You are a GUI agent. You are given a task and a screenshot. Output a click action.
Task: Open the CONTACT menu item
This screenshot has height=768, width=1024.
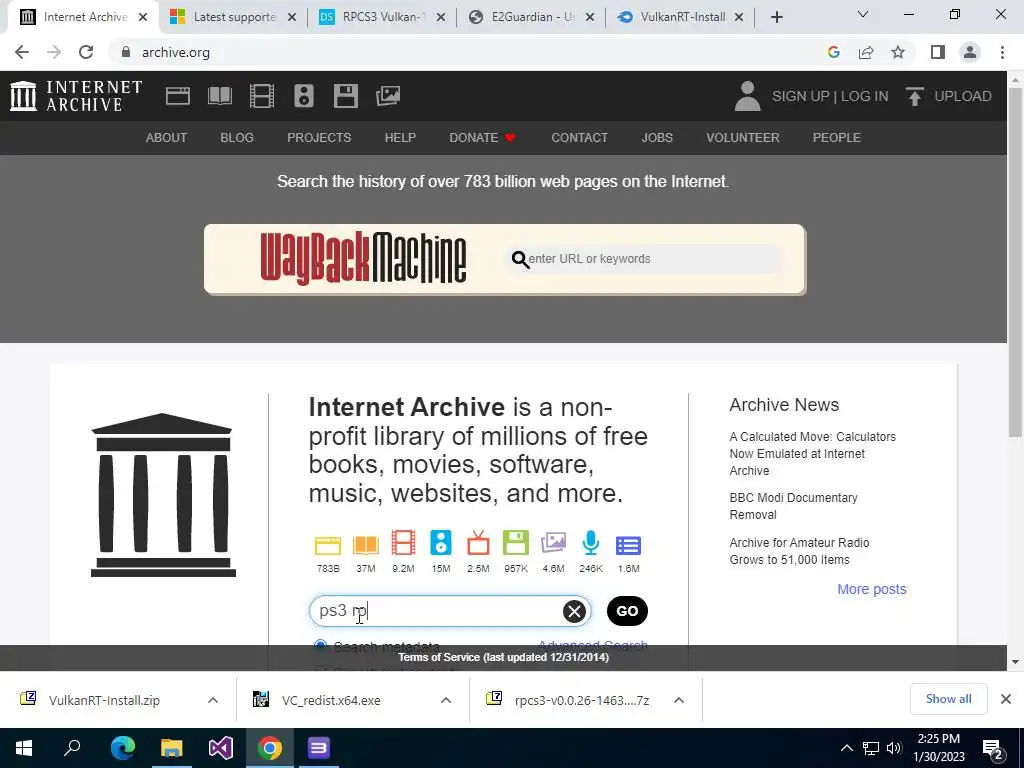tap(579, 138)
